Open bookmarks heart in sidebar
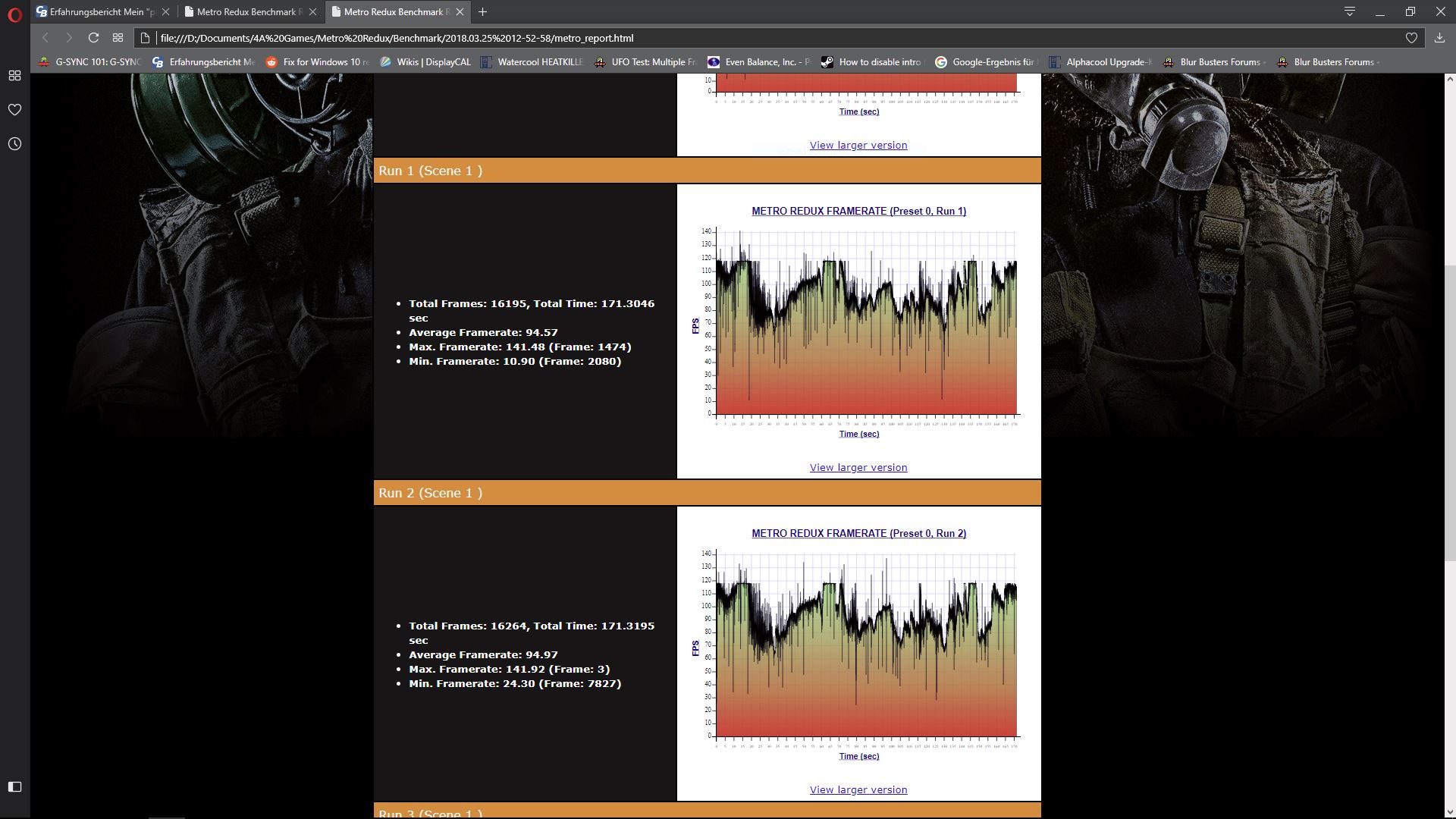 pos(14,110)
